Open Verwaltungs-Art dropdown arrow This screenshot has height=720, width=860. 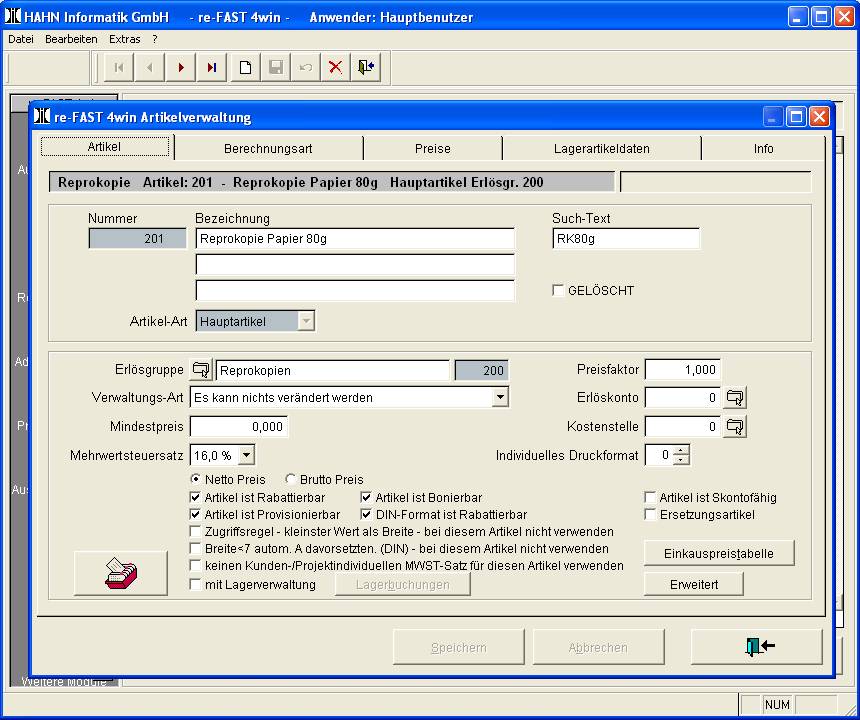pos(500,398)
